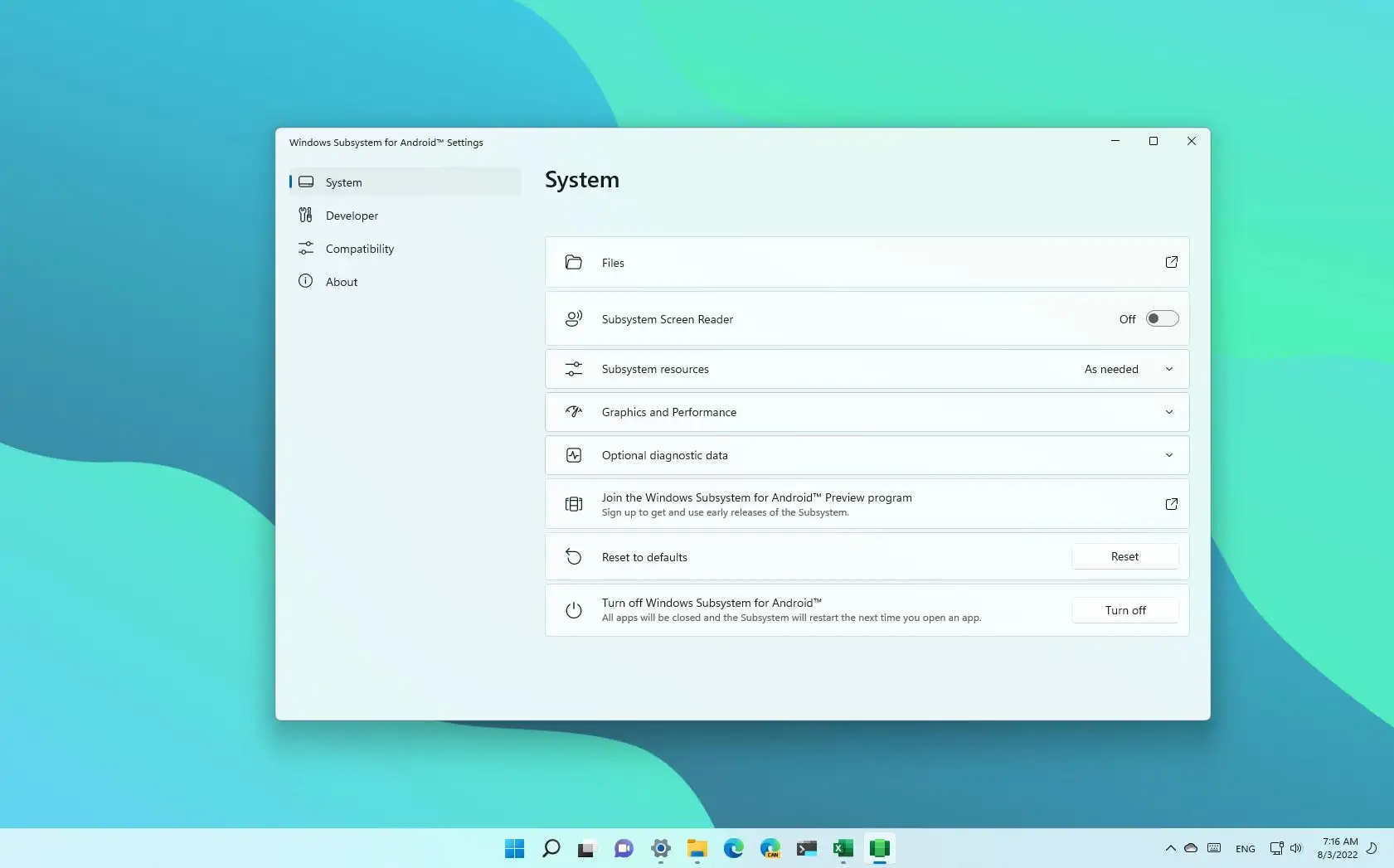Click the Compatibility sliders icon in sidebar
The height and width of the screenshot is (868, 1394).
(x=305, y=249)
